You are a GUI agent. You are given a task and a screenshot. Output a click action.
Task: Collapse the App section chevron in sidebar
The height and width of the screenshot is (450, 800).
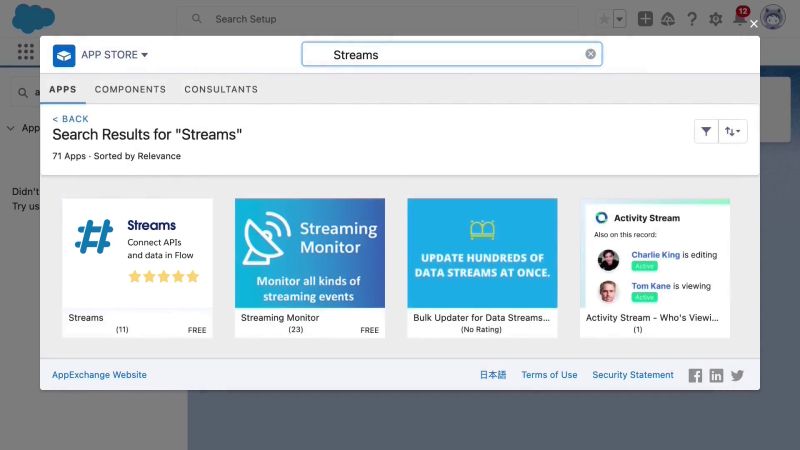tap(10, 128)
